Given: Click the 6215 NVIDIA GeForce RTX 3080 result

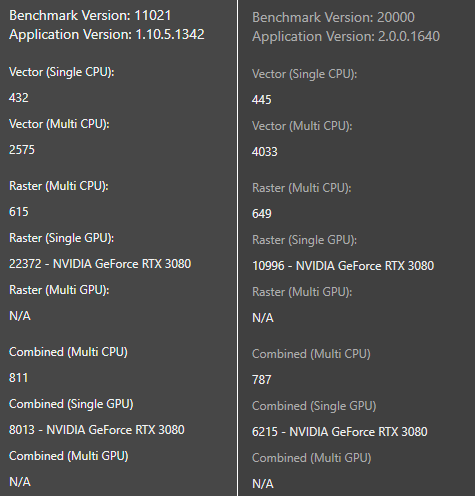Looking at the screenshot, I should 340,432.
